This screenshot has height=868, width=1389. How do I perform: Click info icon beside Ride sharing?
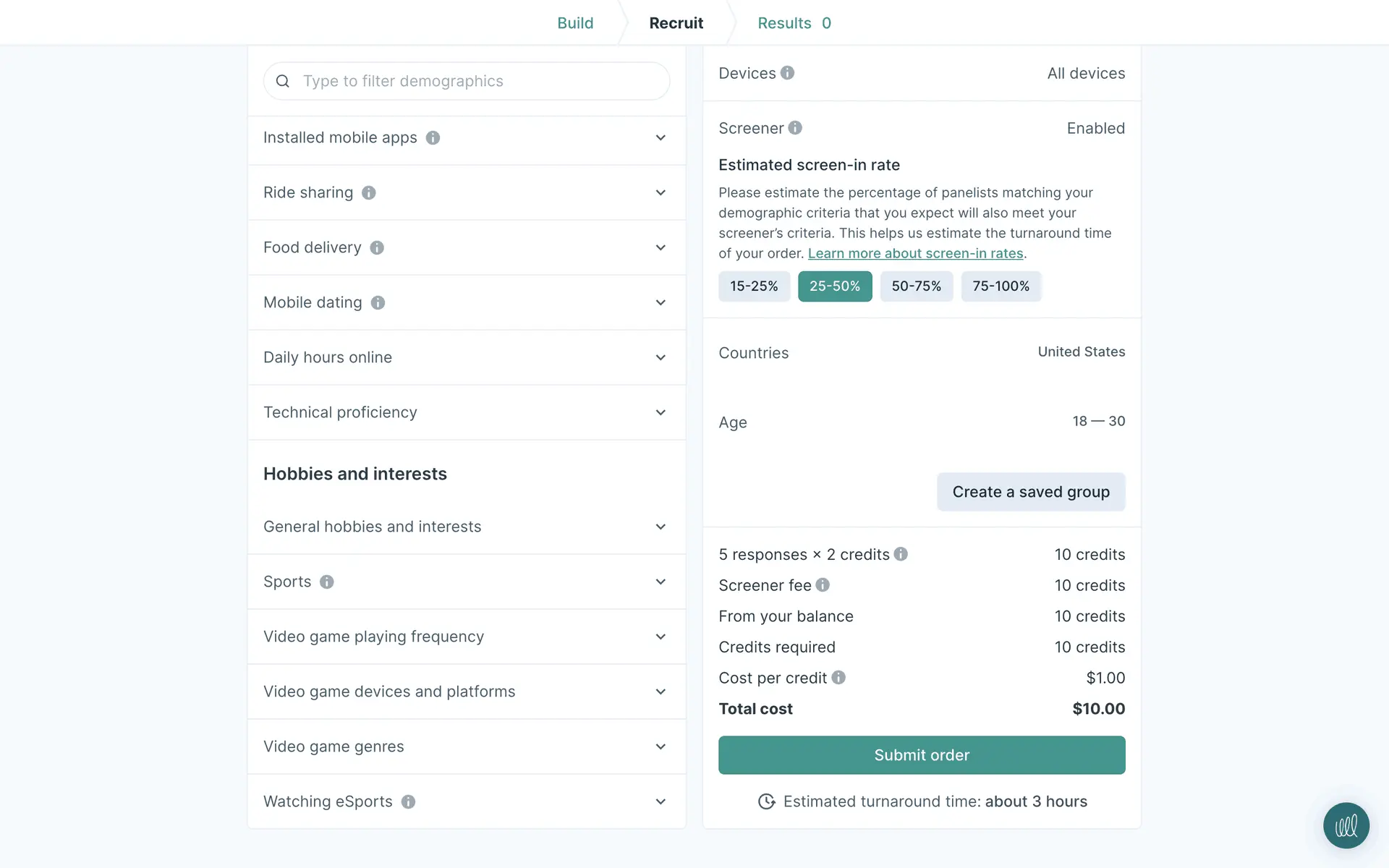369,193
